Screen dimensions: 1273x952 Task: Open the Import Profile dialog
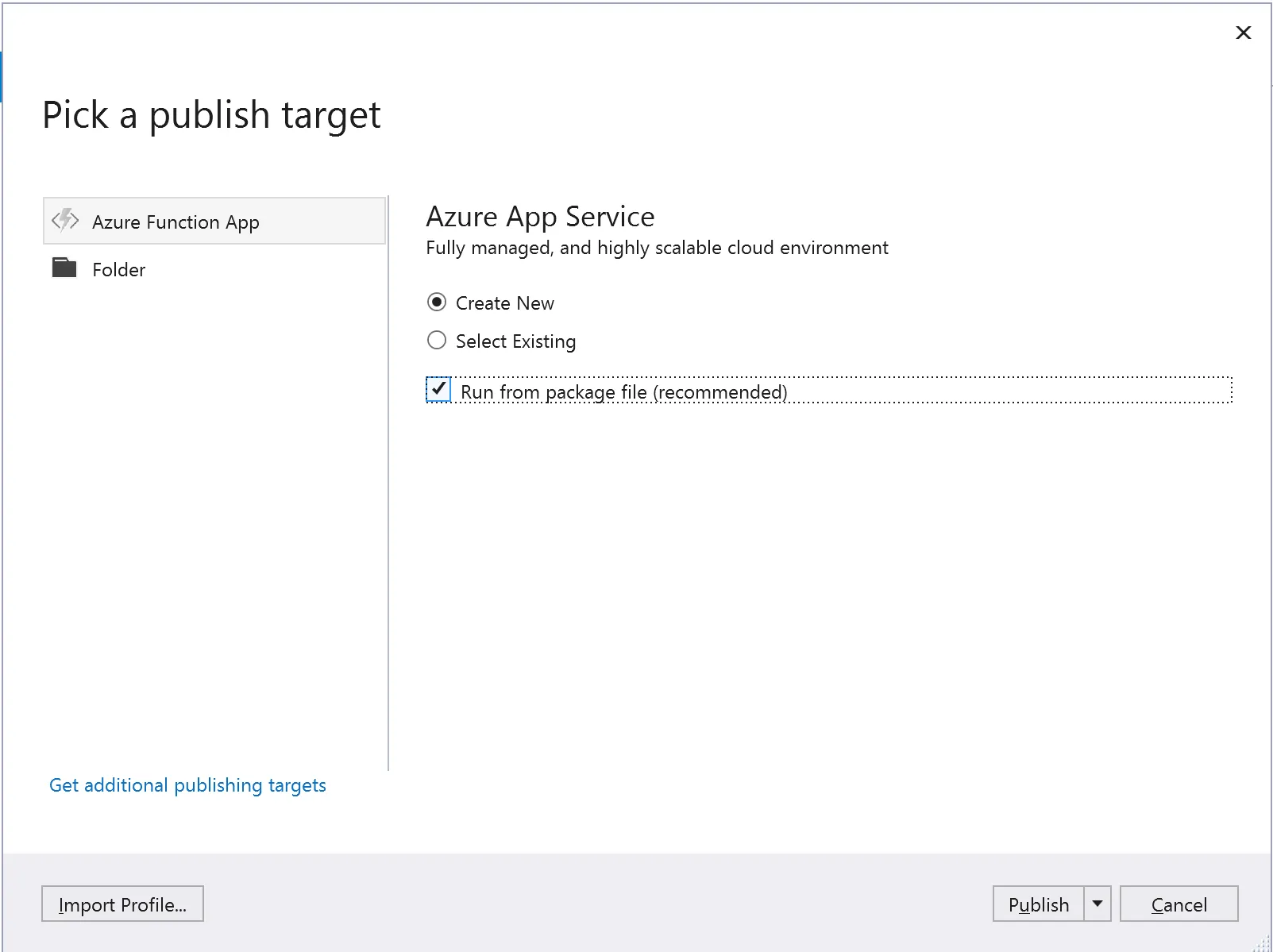[122, 904]
